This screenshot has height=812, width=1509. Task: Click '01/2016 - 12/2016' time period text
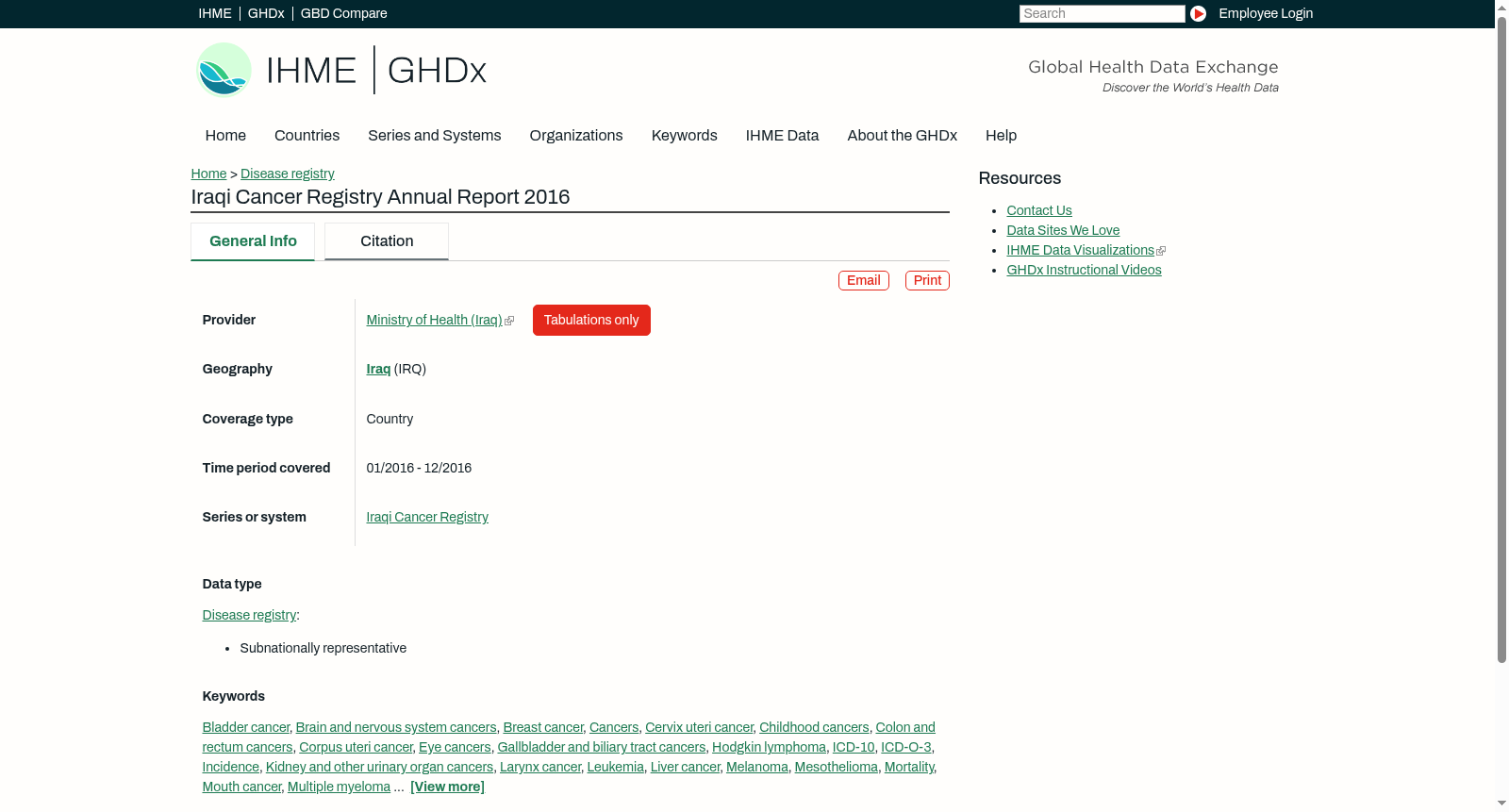[x=419, y=468]
